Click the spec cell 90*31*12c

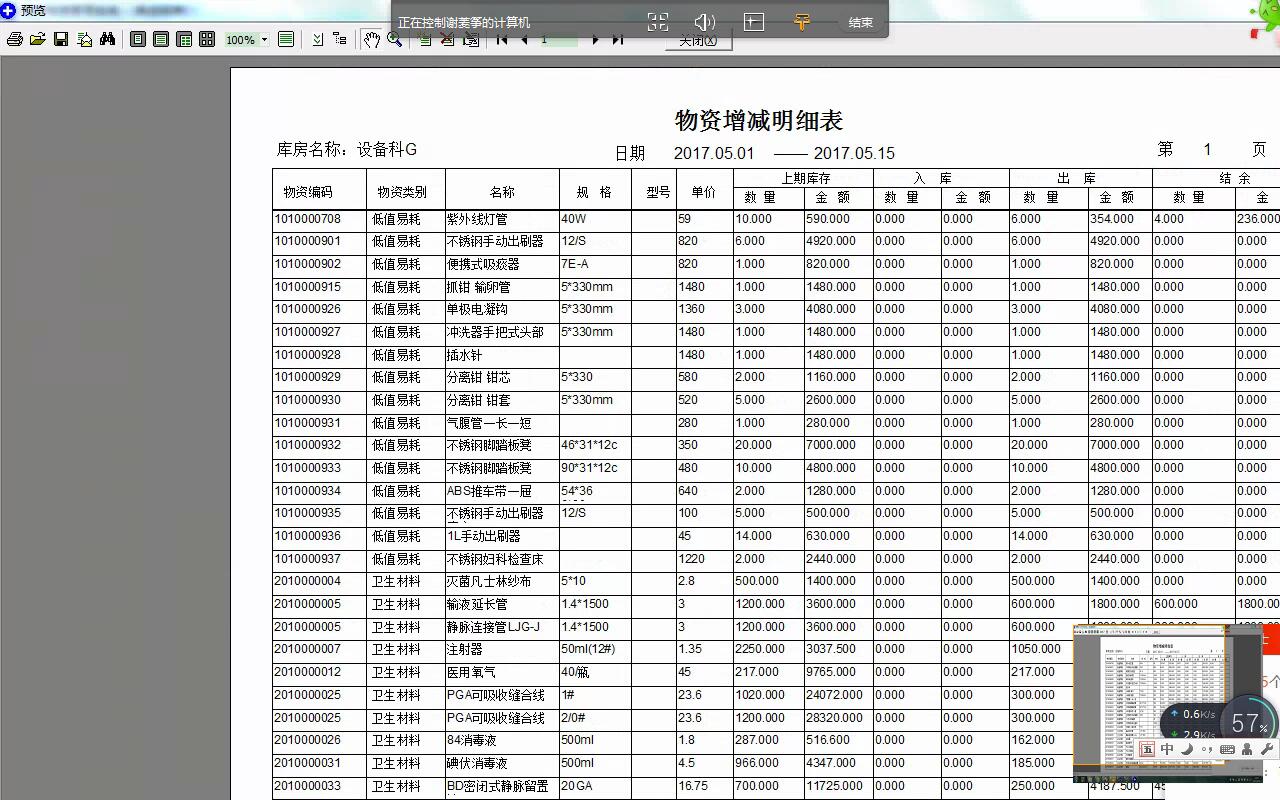tap(589, 468)
